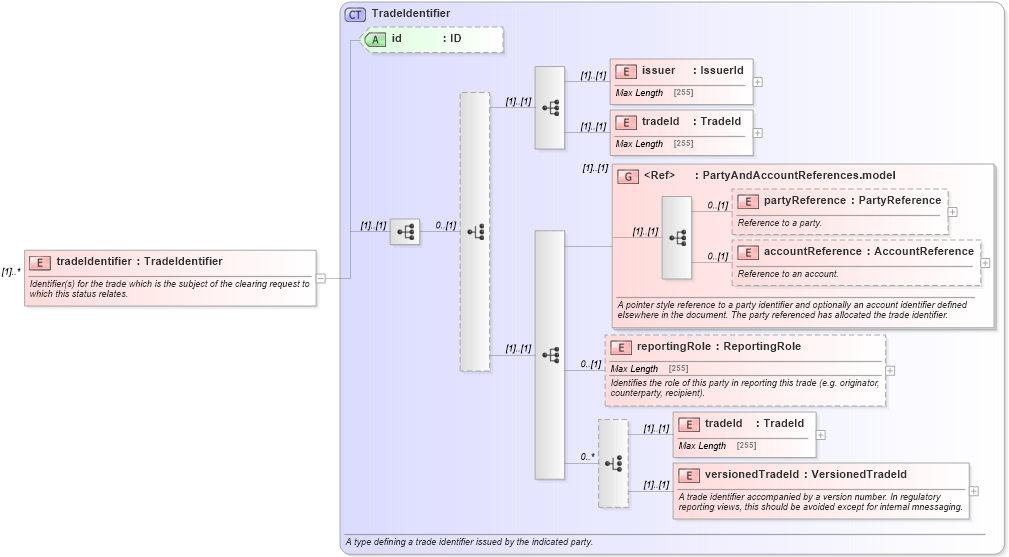Select the reportingRole : ReportingRole label
Viewport: 1009px width, 557px height.
[719, 347]
